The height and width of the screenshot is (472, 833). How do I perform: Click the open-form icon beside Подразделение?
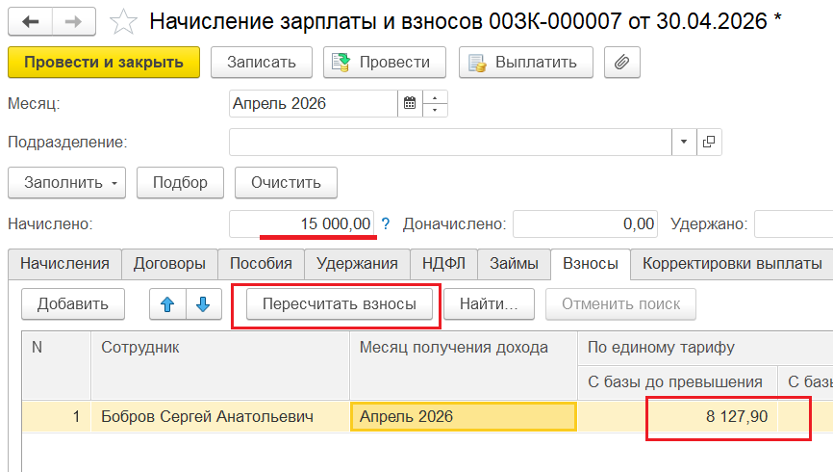[709, 143]
